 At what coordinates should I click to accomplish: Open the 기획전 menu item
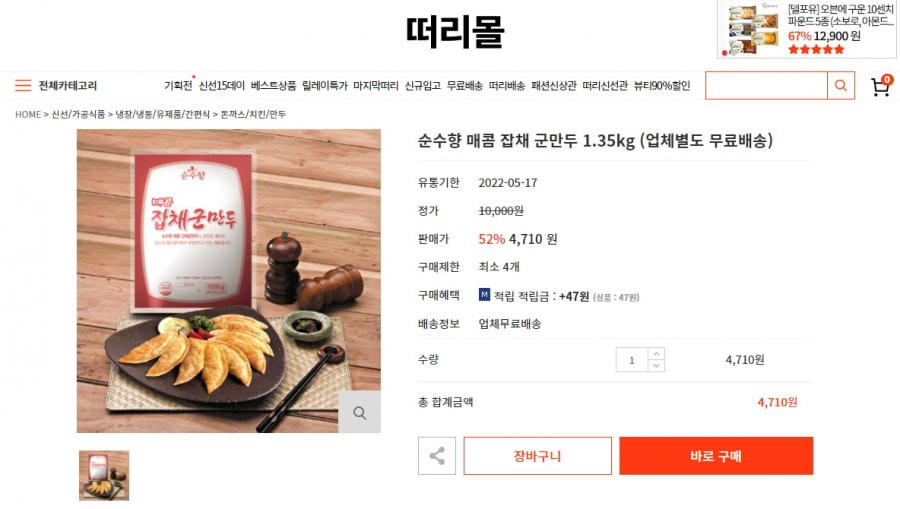(x=178, y=86)
